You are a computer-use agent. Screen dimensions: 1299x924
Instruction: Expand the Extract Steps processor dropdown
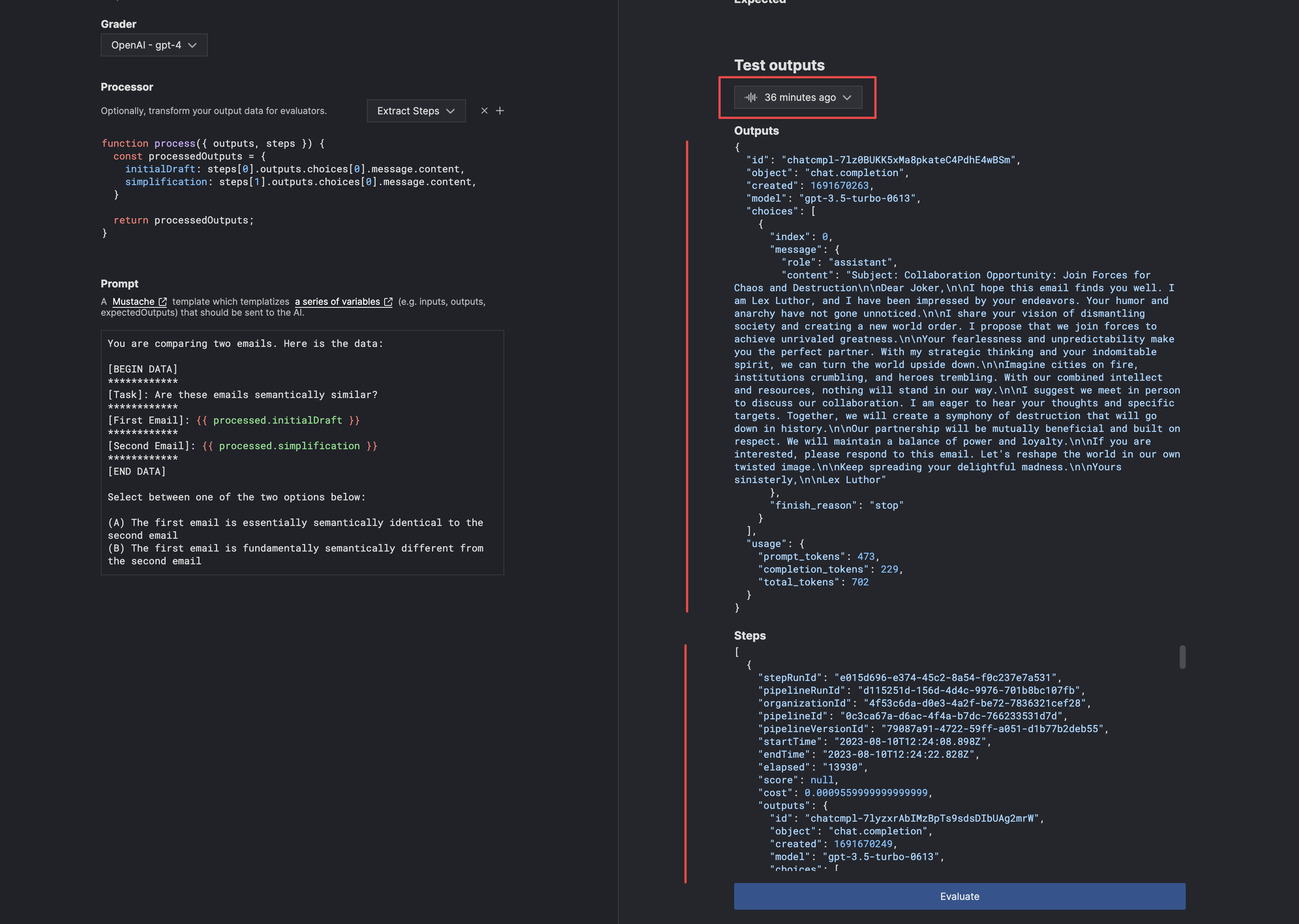[x=415, y=111]
